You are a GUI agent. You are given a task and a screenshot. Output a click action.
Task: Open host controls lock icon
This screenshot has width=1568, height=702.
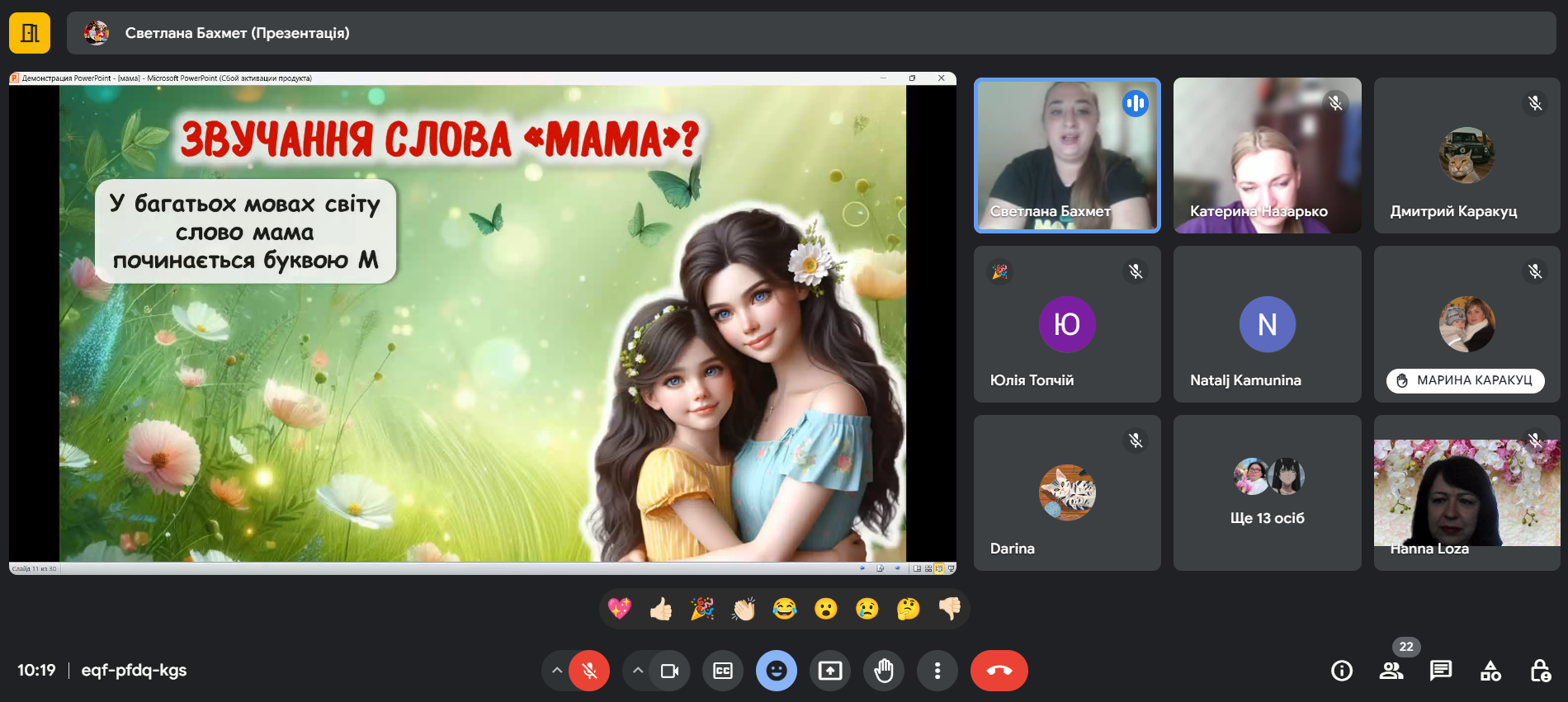coord(1540,671)
